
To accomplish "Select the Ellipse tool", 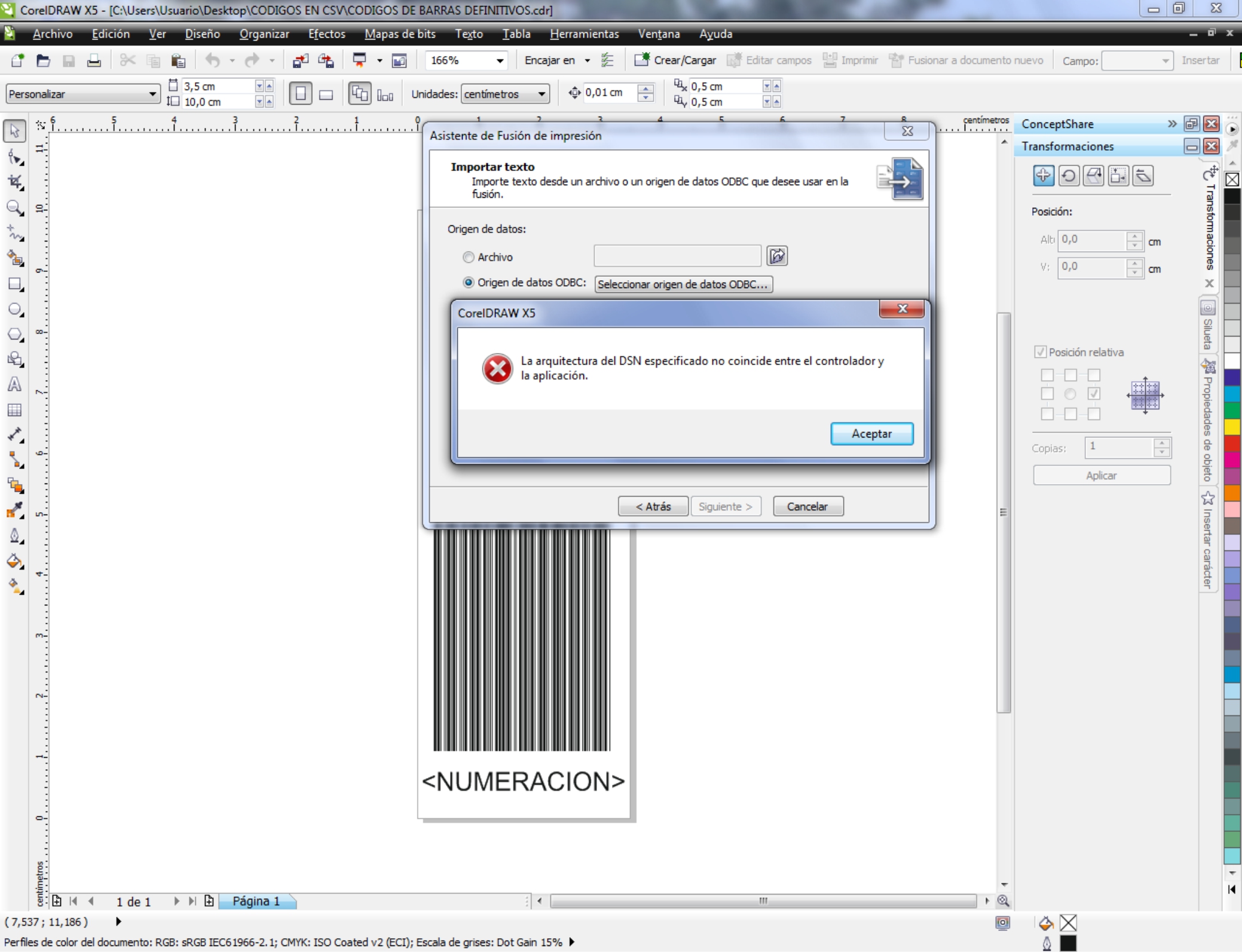I will point(15,310).
